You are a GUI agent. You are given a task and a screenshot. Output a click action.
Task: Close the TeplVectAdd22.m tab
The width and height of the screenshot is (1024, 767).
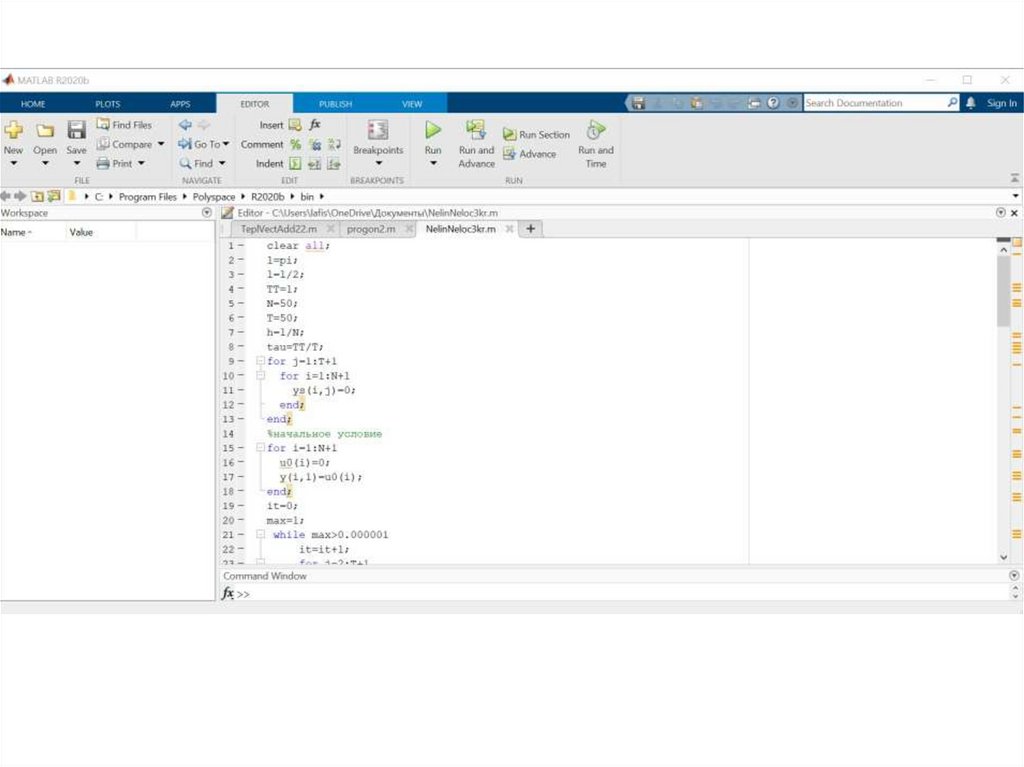click(331, 229)
